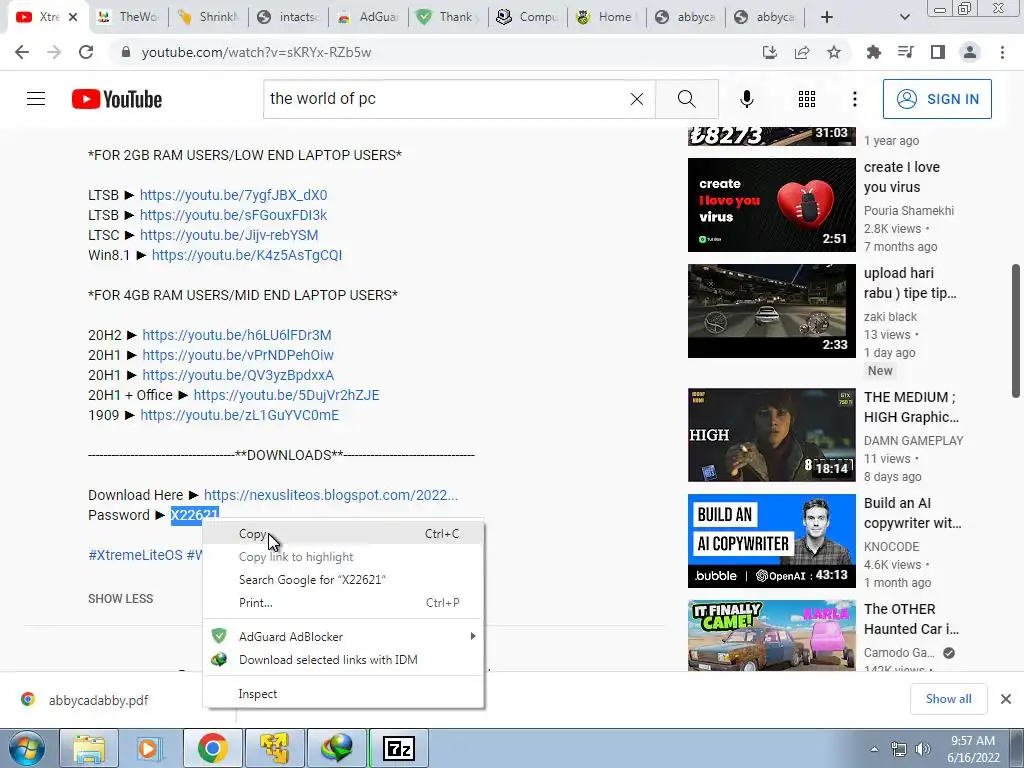Open Internet Download Manager taskbar icon
The height and width of the screenshot is (768, 1024).
click(x=337, y=748)
